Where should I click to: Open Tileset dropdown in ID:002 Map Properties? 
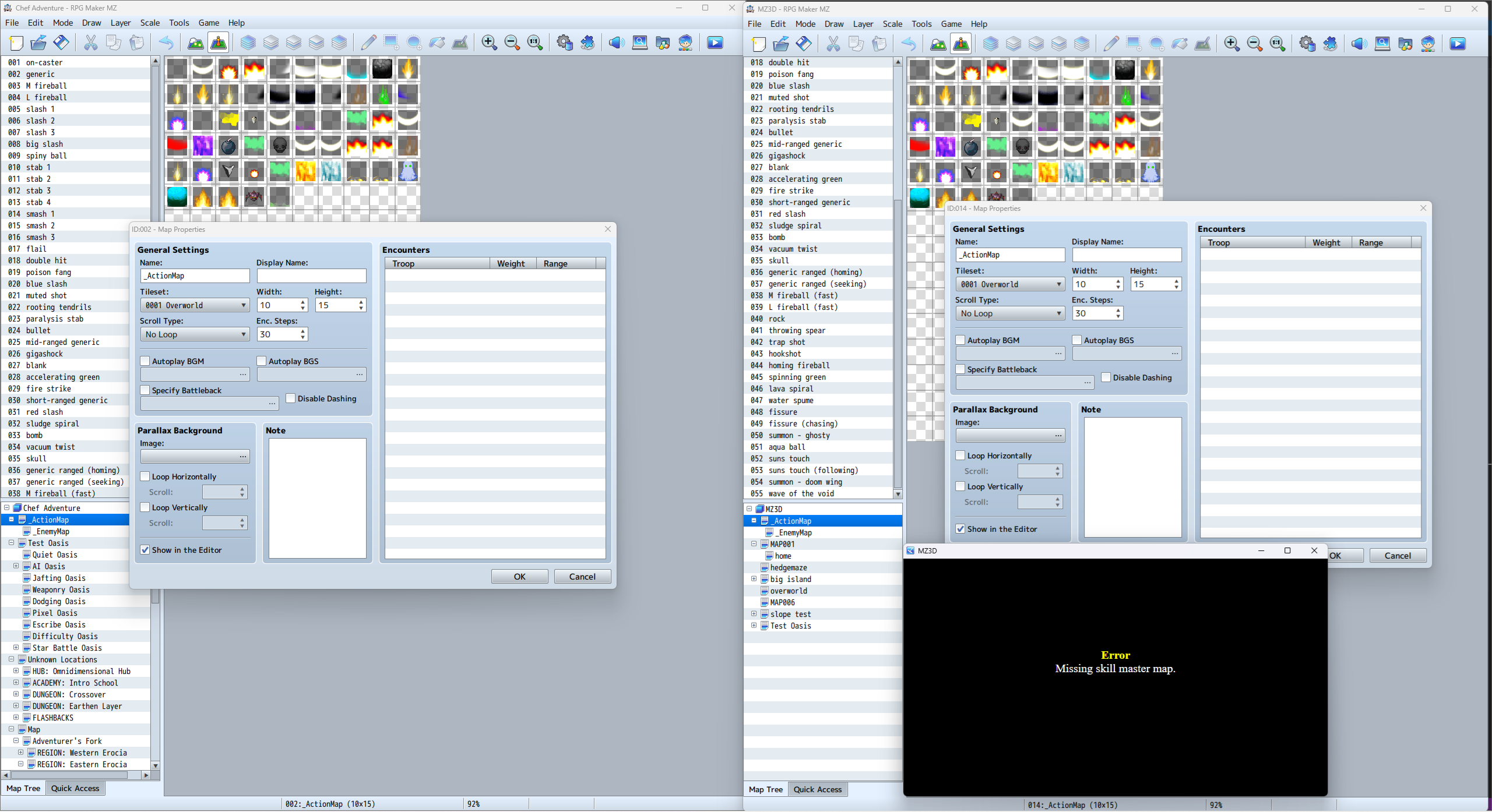click(195, 305)
